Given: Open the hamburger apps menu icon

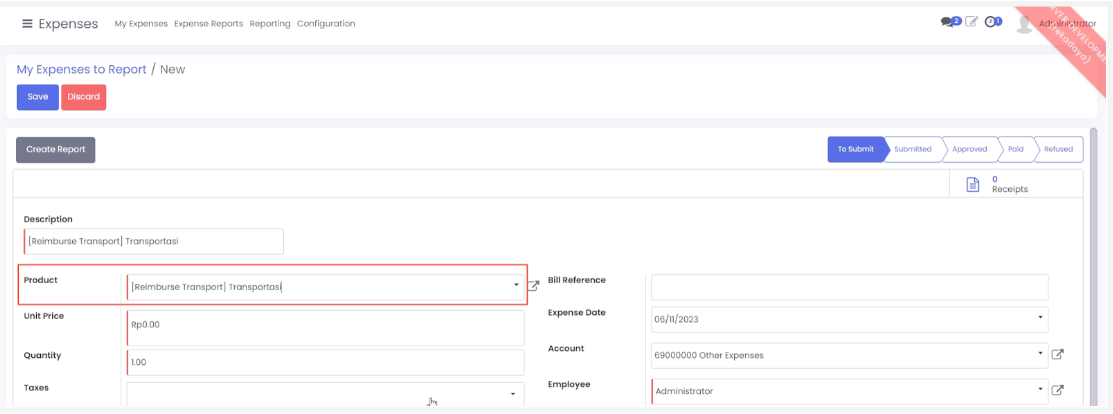Looking at the screenshot, I should pyautogui.click(x=27, y=24).
